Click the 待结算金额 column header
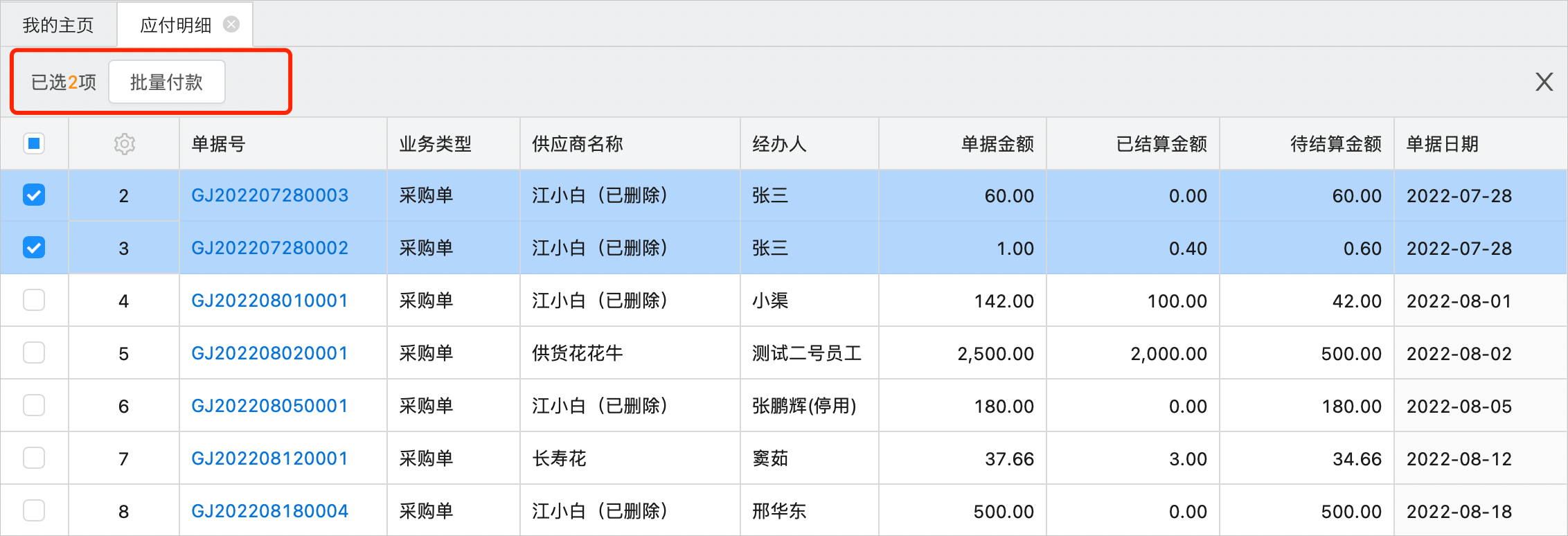The image size is (1568, 536). click(1335, 144)
